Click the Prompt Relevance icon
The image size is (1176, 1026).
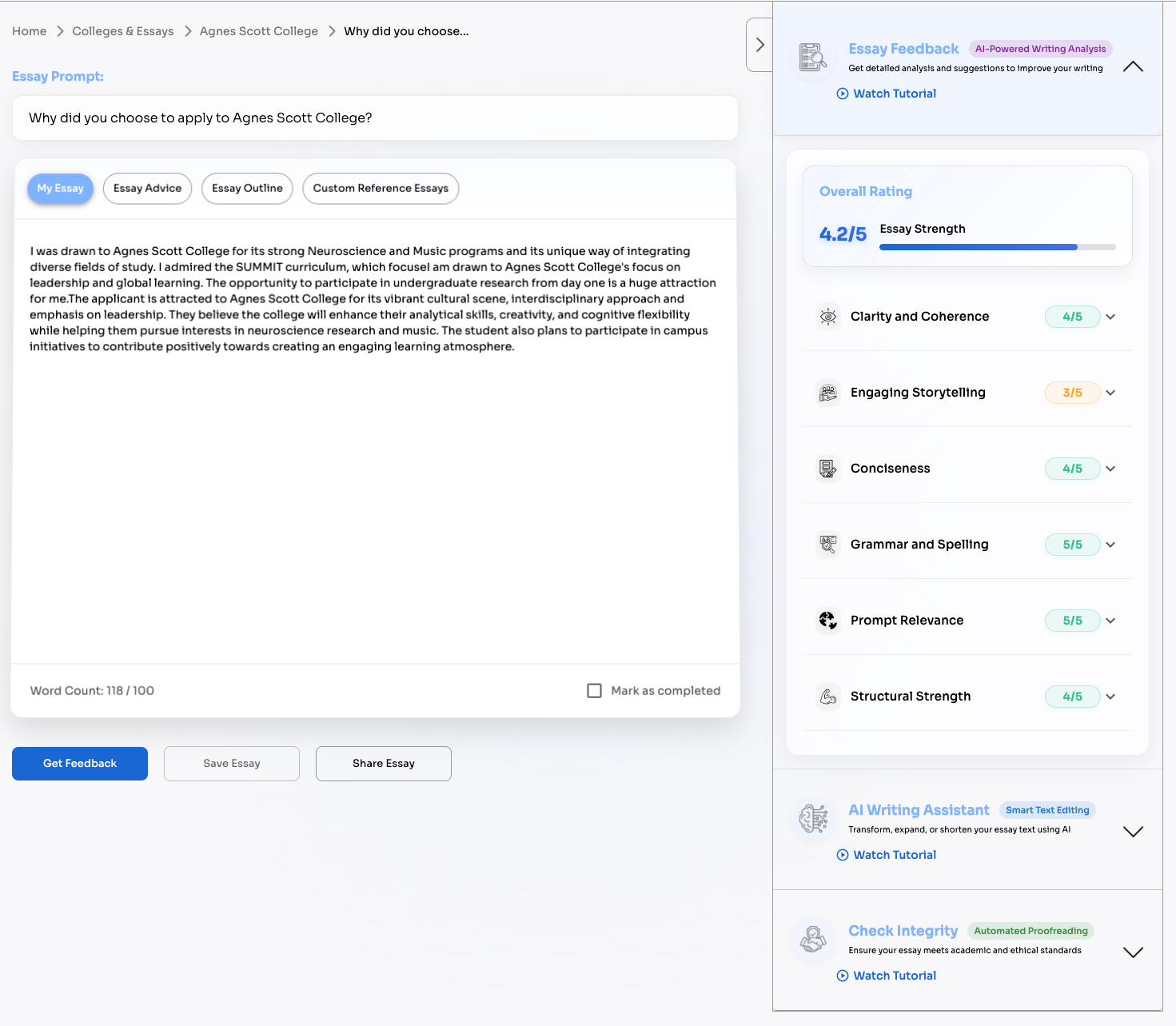pyautogui.click(x=828, y=621)
